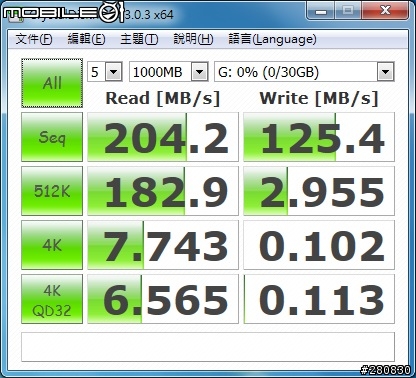The width and height of the screenshot is (416, 378).
Task: Select the 4K read value 7.743
Action: [163, 245]
